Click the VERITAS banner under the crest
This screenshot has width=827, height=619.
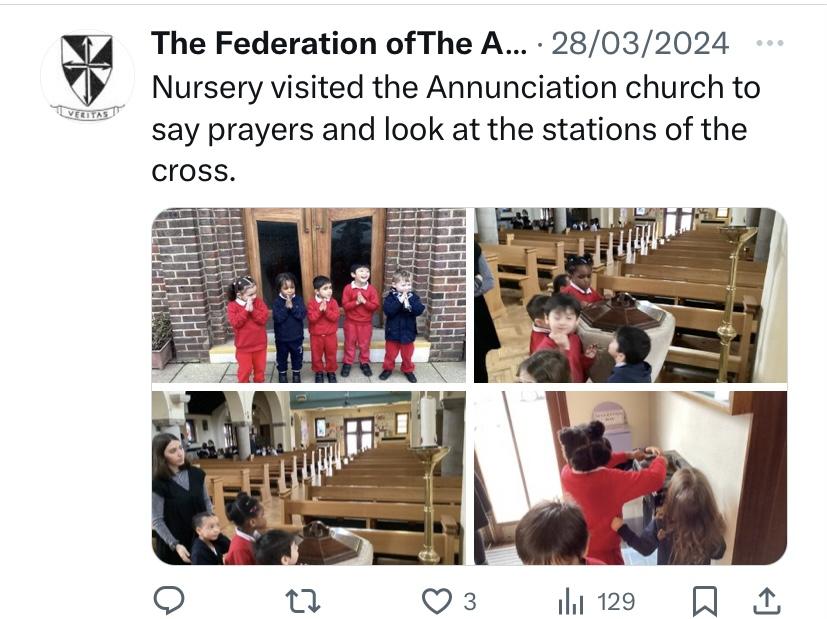[x=86, y=112]
